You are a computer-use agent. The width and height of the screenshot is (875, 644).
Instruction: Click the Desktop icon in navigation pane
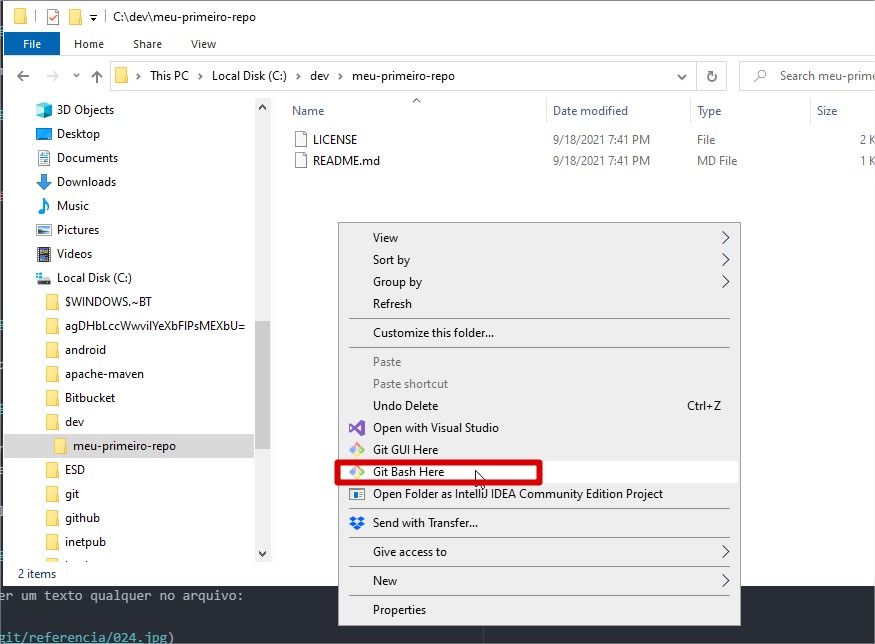click(44, 134)
